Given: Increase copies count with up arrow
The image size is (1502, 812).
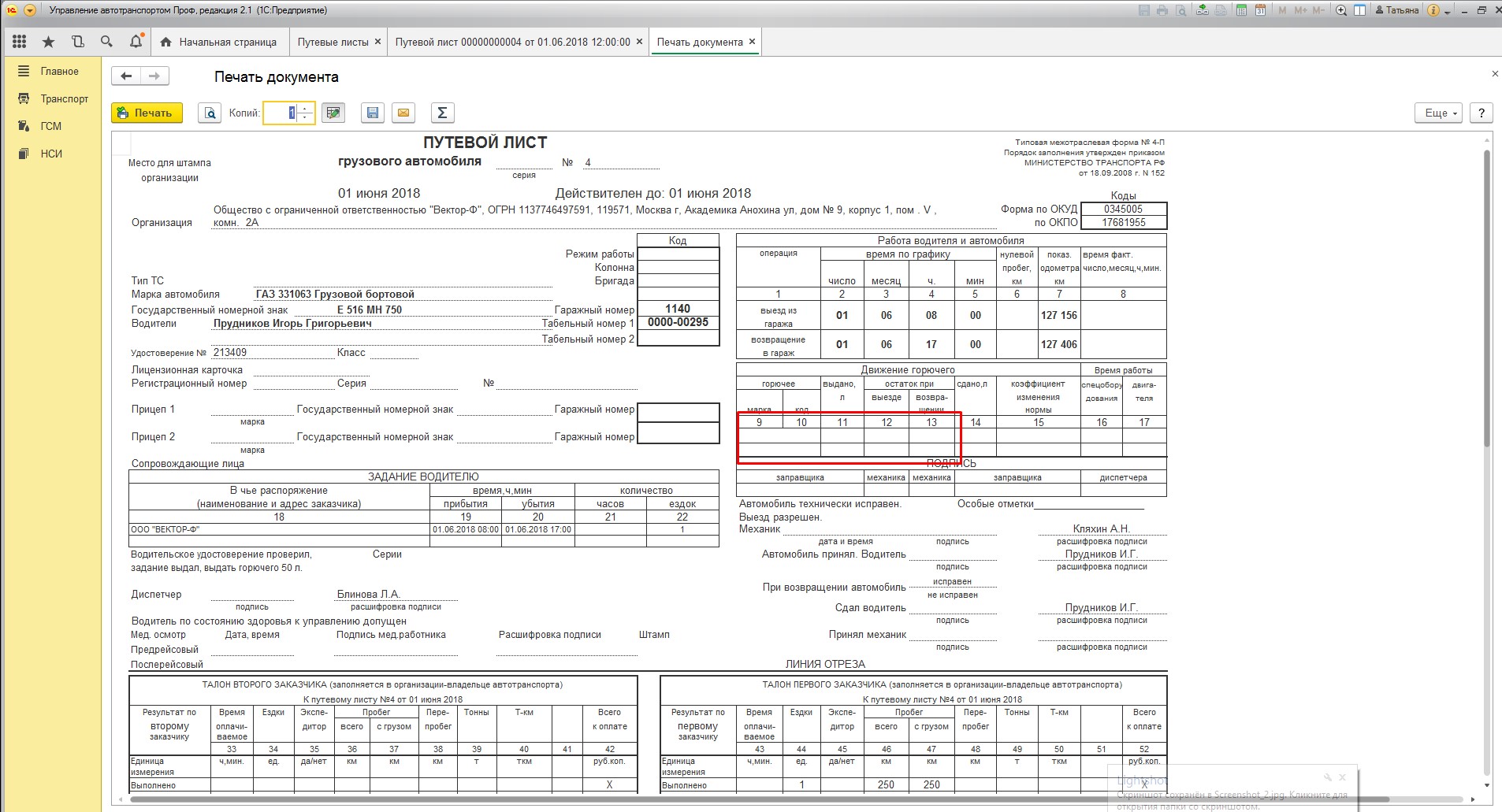Looking at the screenshot, I should 306,109.
